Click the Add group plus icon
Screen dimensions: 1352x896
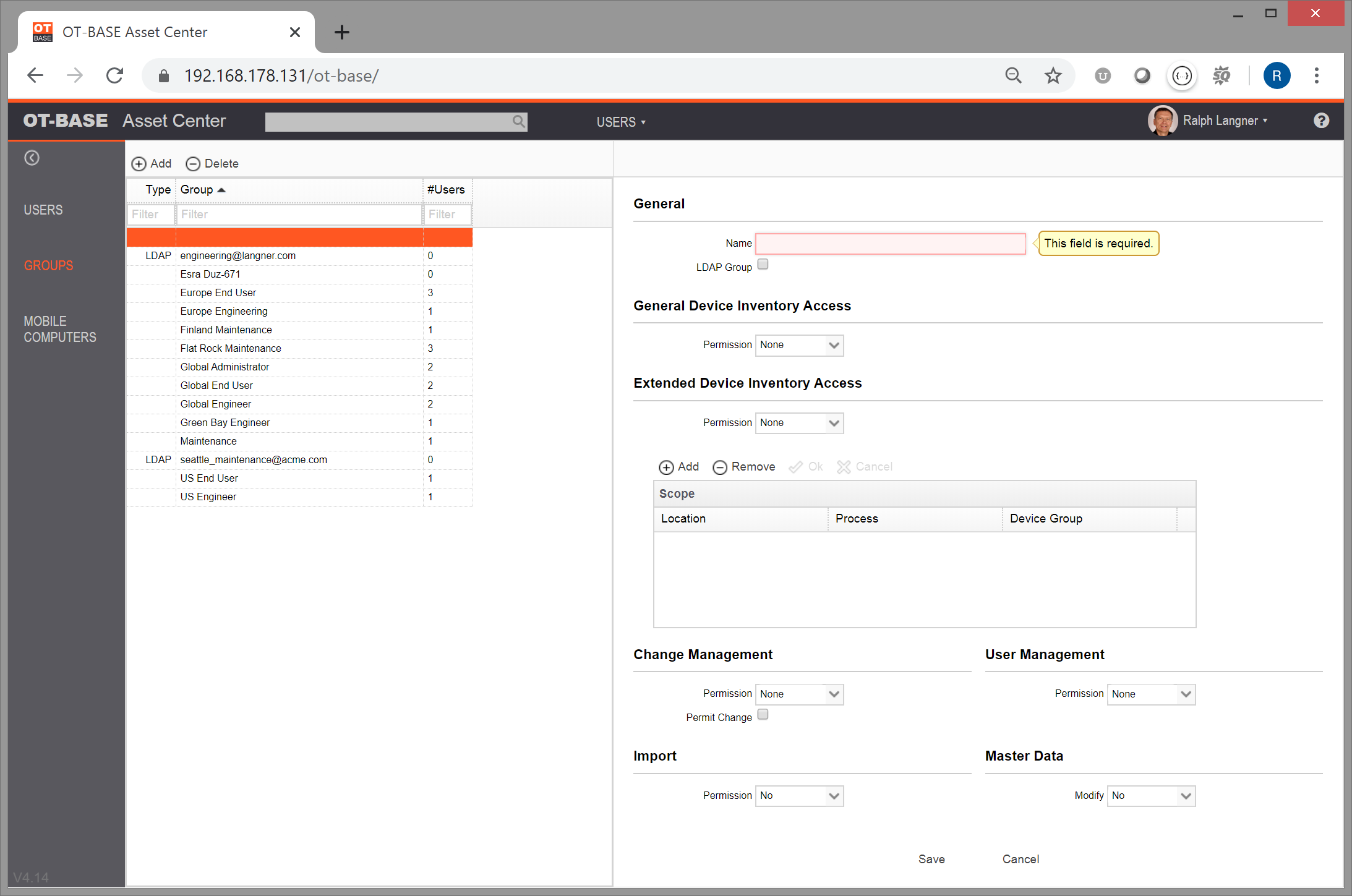139,164
